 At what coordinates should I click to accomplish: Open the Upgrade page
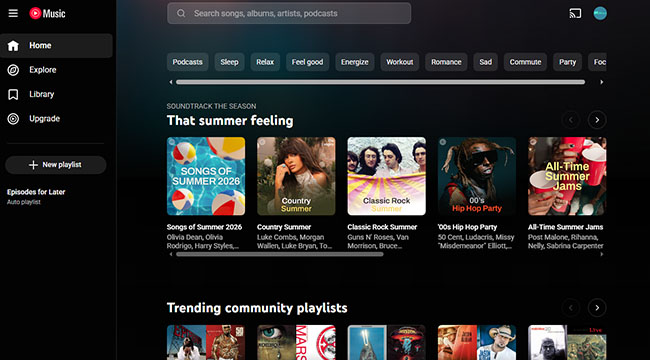(x=56, y=119)
